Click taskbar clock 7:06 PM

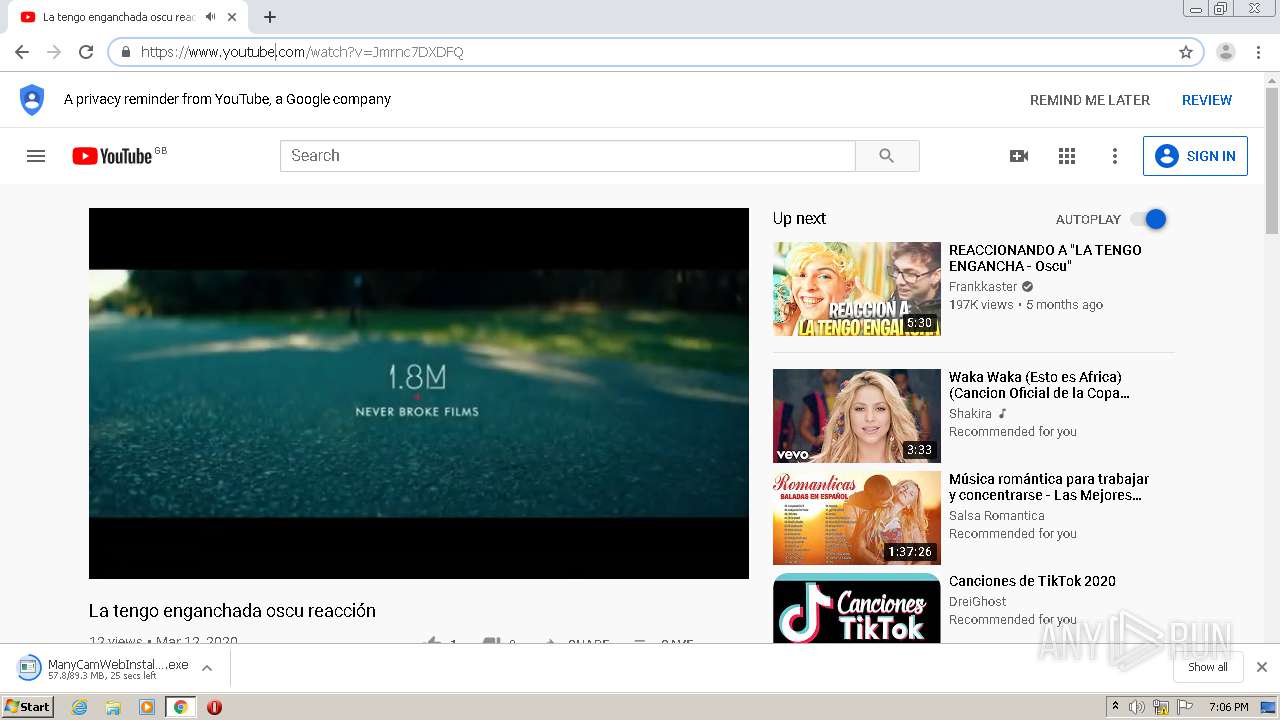1228,707
